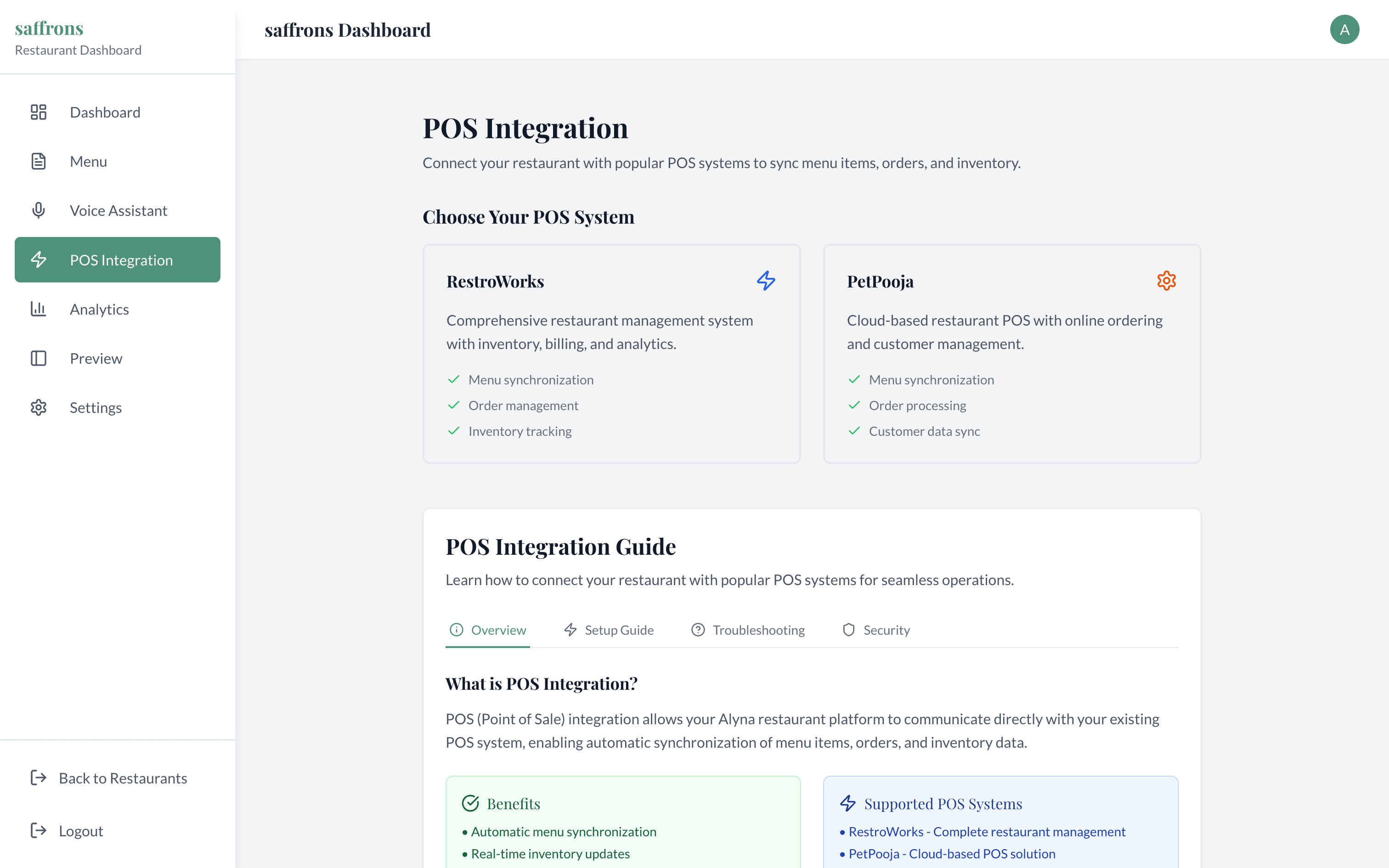This screenshot has height=868, width=1389.
Task: Click the Analytics bar chart icon
Action: 39,309
